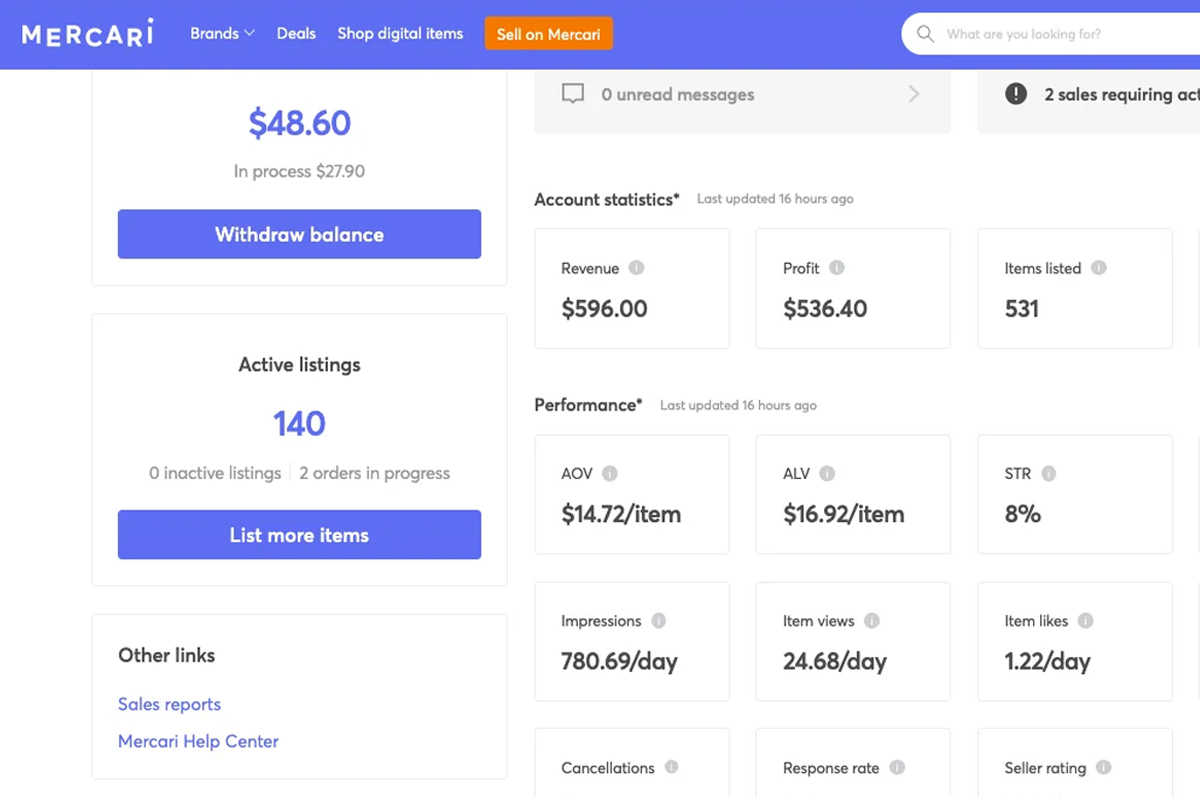Click the info icon next to Items listed
The width and height of the screenshot is (1200, 797).
click(x=1099, y=268)
